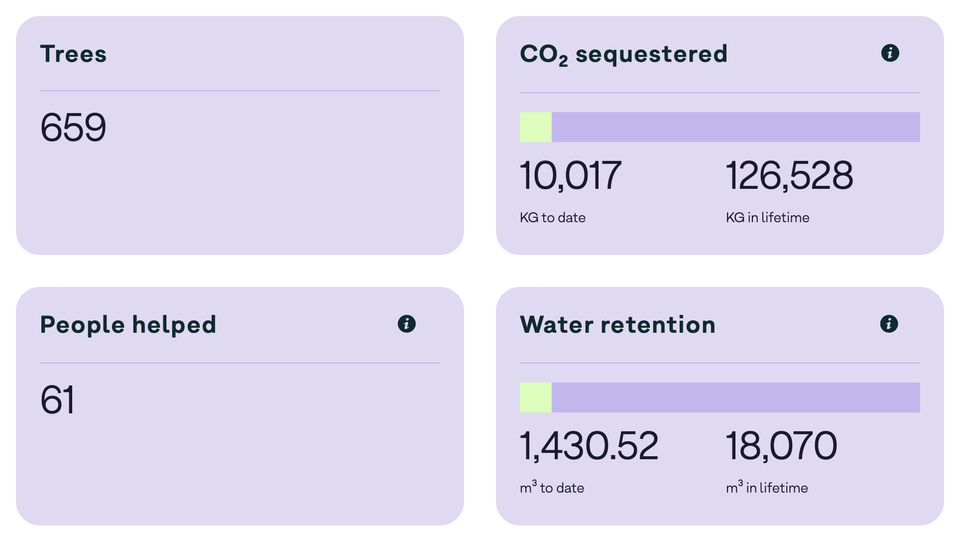The width and height of the screenshot is (960, 540).
Task: Click the 659 trees count
Action: coord(73,128)
